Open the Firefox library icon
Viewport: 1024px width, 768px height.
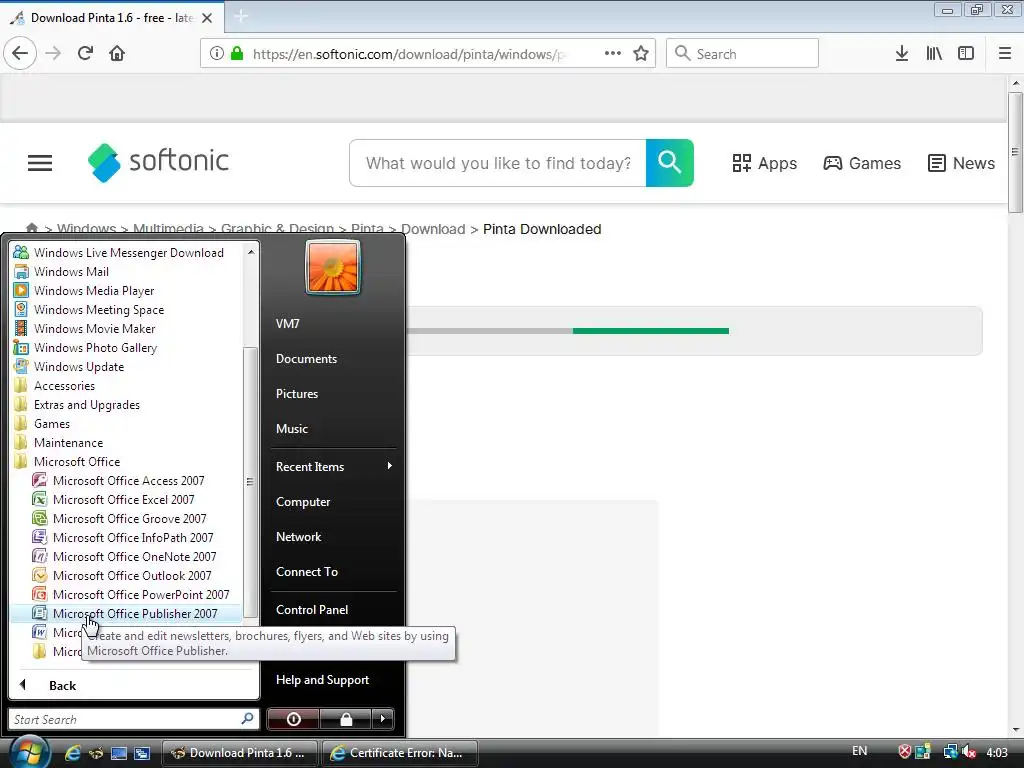click(x=934, y=54)
